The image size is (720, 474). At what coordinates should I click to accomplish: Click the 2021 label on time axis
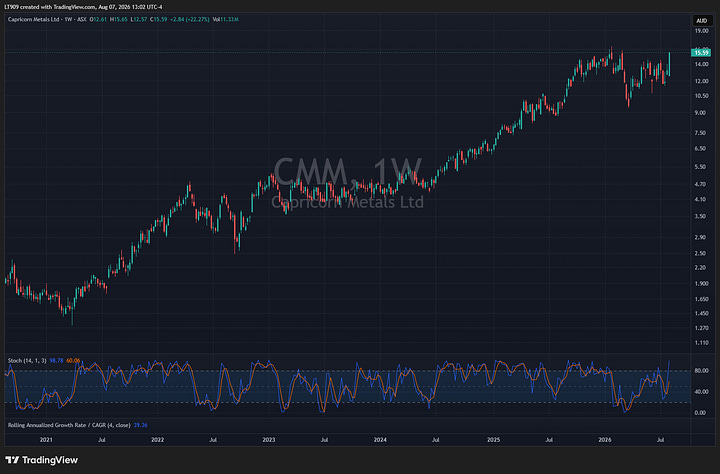tap(46, 440)
